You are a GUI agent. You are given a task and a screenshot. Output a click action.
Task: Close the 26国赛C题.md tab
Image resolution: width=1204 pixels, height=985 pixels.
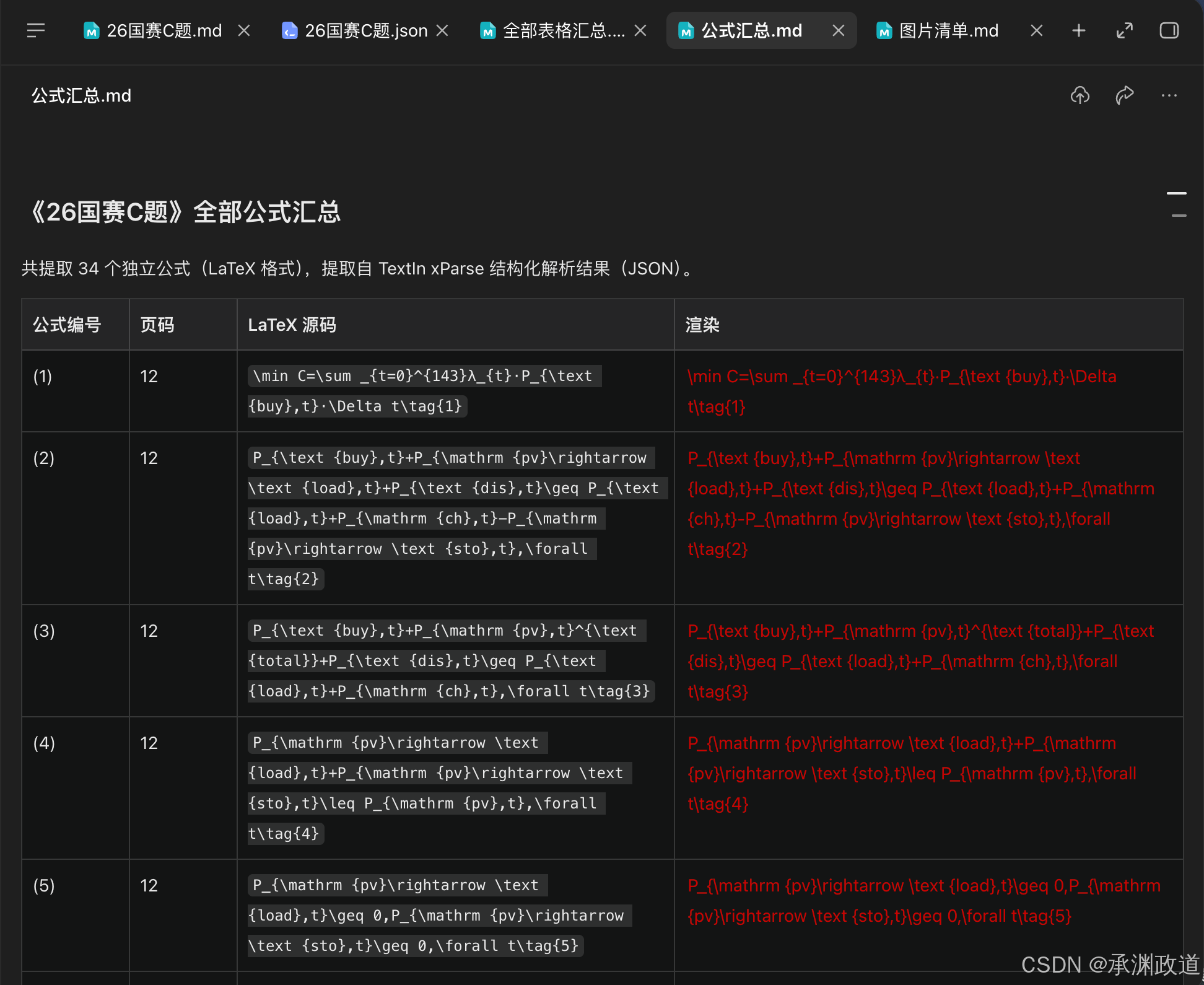(x=244, y=30)
